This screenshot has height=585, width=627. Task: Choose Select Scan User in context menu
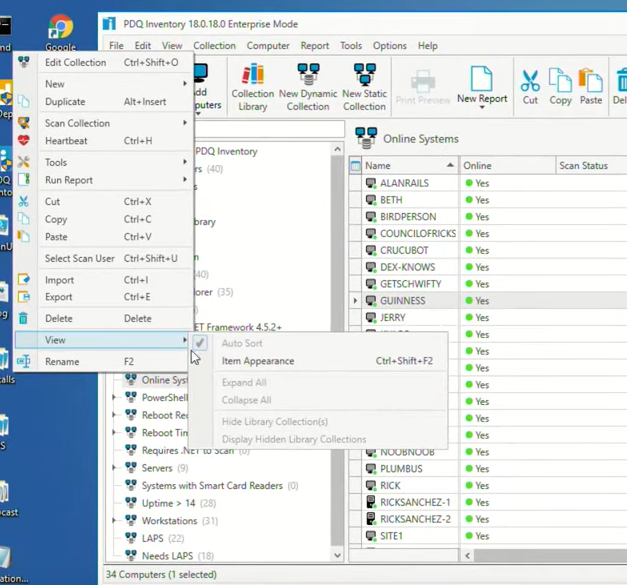click(x=104, y=258)
